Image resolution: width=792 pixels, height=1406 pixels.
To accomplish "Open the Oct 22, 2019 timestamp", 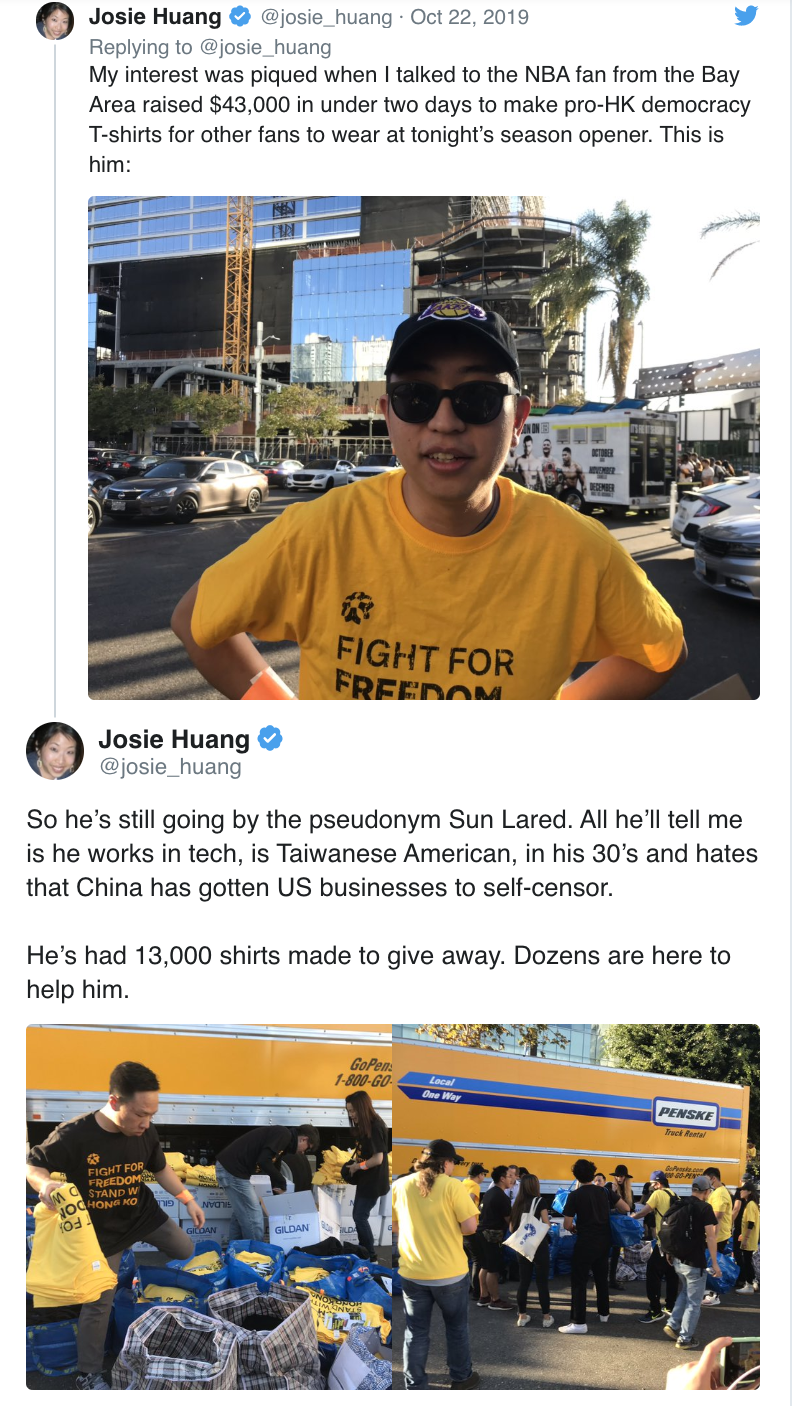I will click(x=470, y=17).
